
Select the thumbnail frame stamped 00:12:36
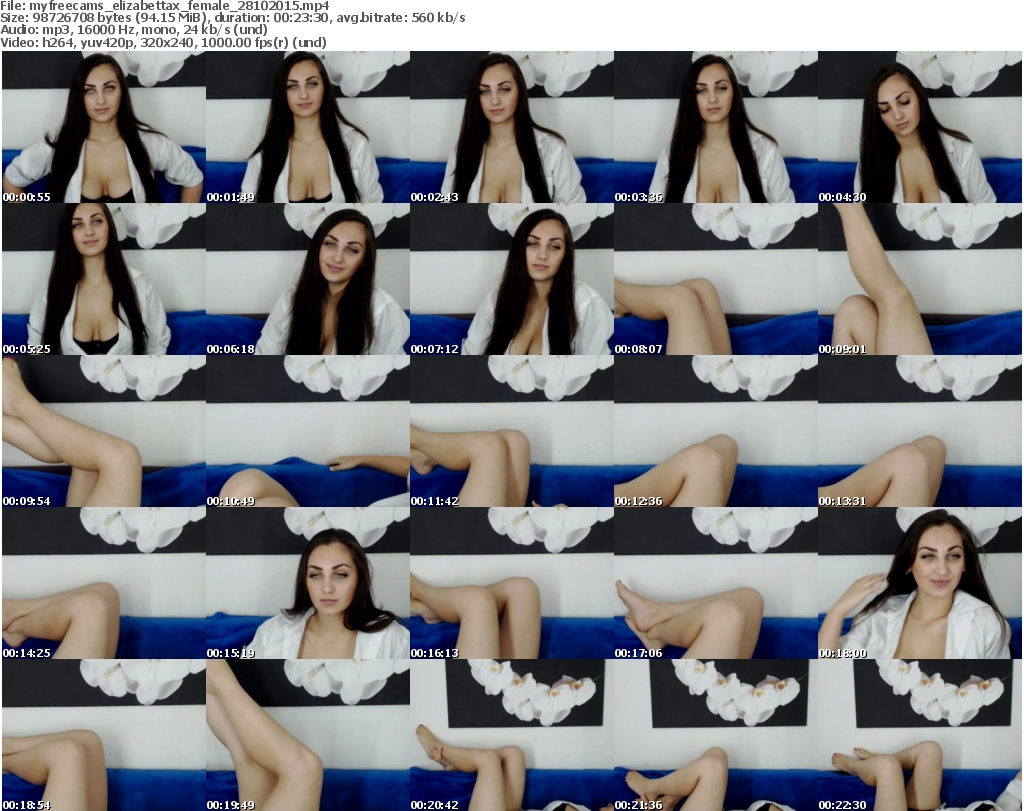pyautogui.click(x=715, y=431)
